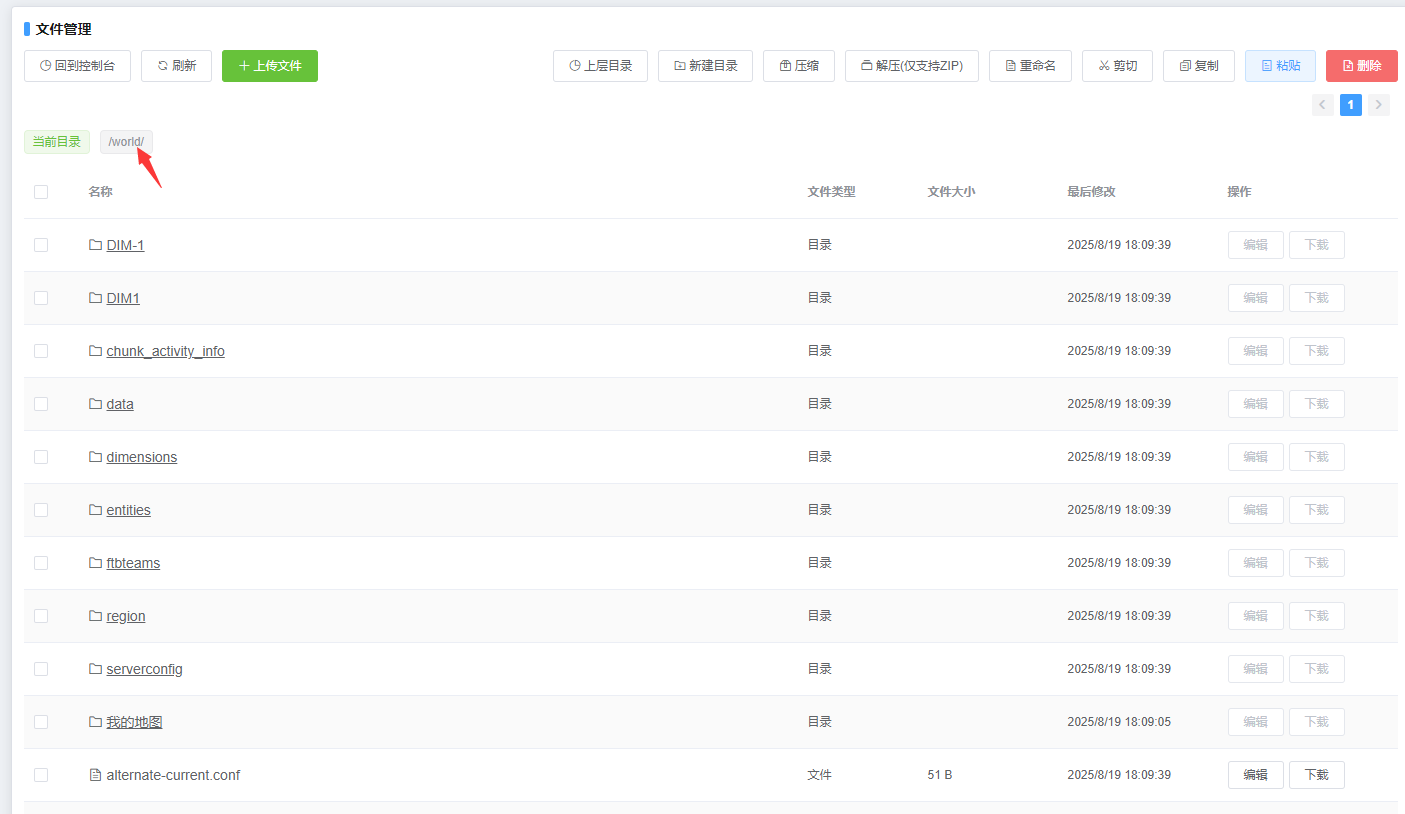Select page 1 in pagination
The image size is (1405, 814).
point(1350,105)
